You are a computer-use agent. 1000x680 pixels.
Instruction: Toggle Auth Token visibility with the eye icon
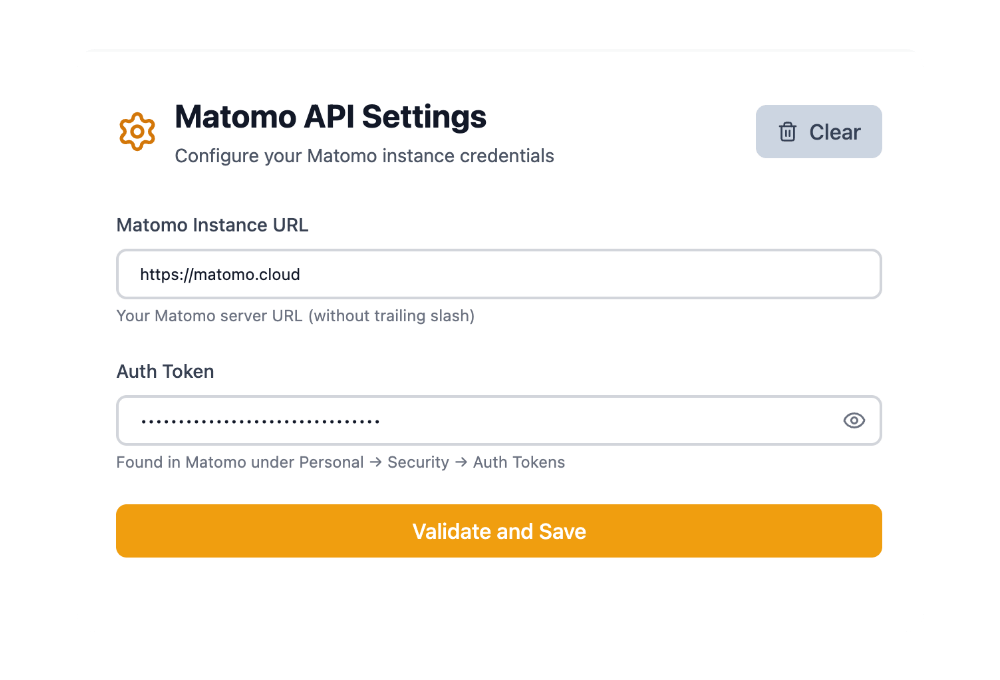point(853,420)
